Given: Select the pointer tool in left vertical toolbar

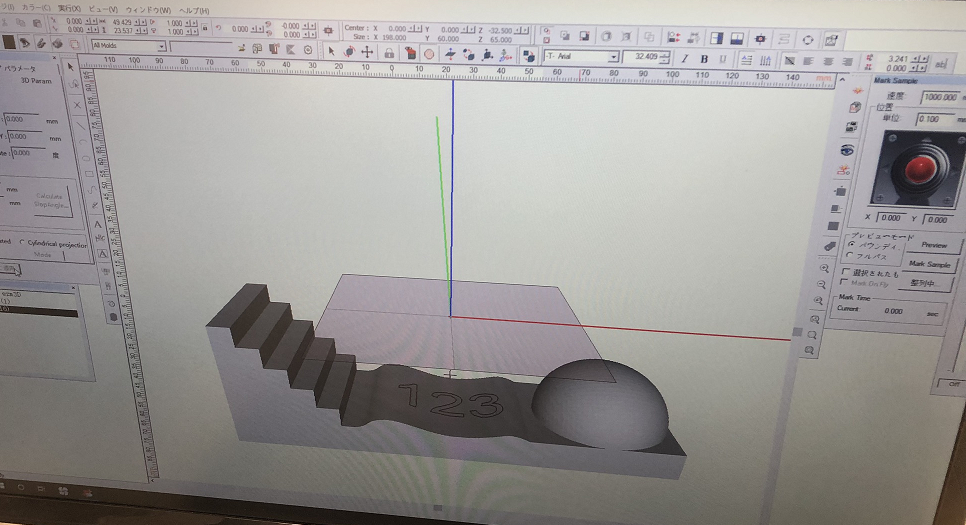Looking at the screenshot, I should click(70, 66).
